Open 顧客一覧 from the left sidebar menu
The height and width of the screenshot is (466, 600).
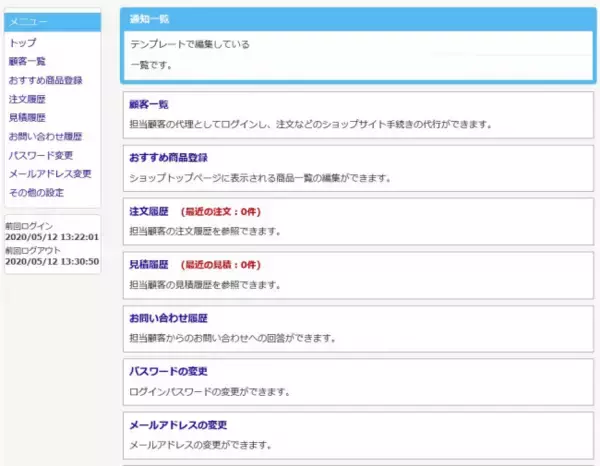click(x=28, y=62)
